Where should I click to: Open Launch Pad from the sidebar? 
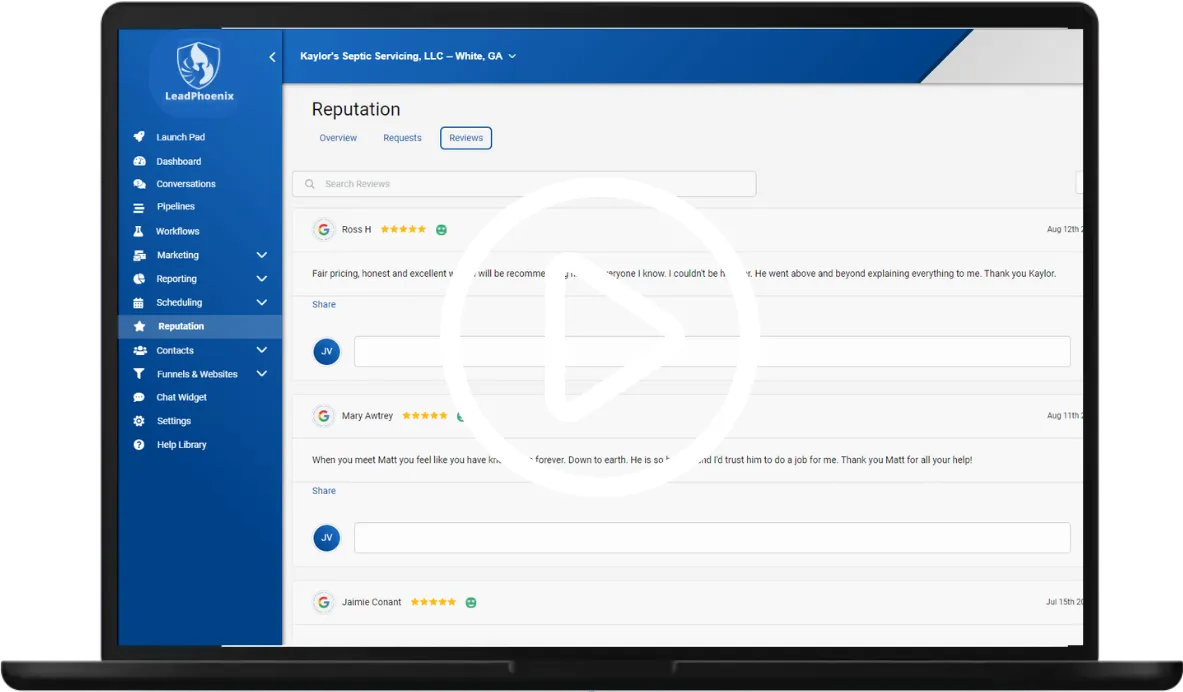[x=180, y=137]
